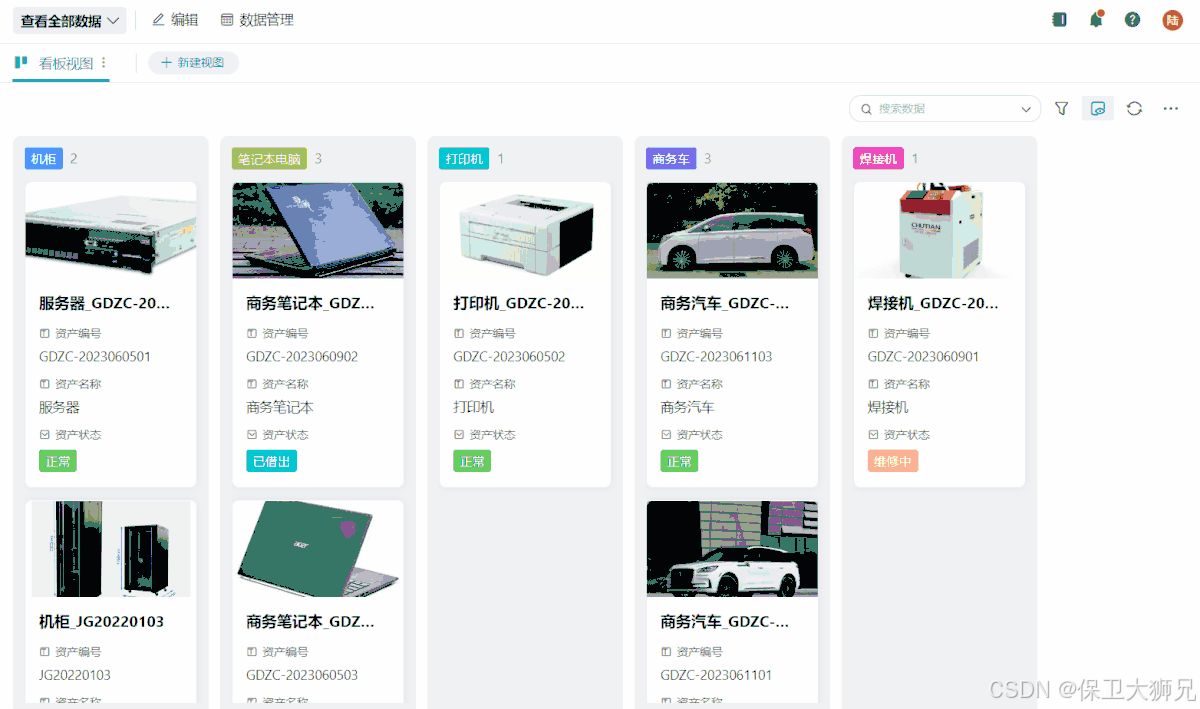Click the 打印机 column tag
Screen dimensions: 1200x709
tap(464, 159)
